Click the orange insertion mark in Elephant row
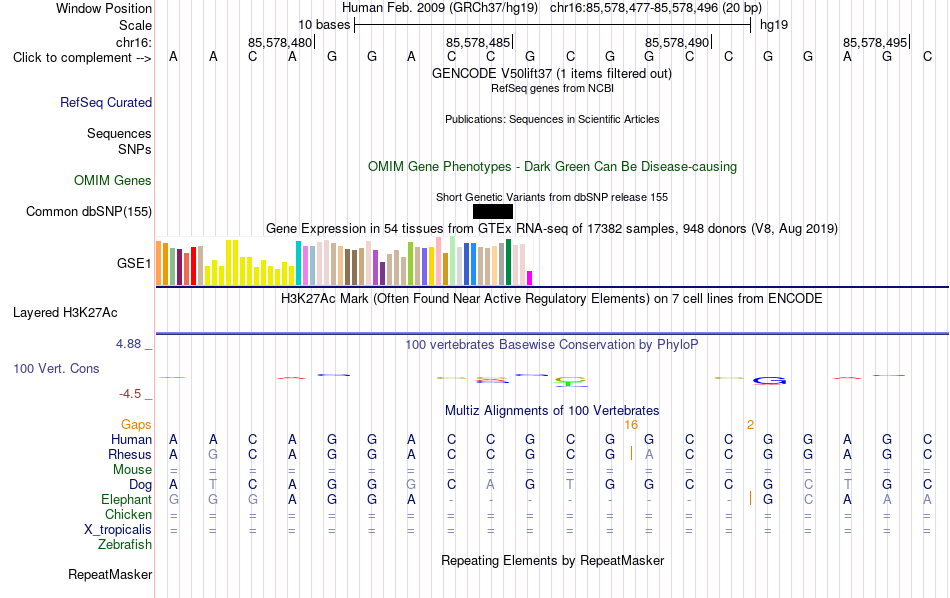The image size is (950, 598). (751, 498)
